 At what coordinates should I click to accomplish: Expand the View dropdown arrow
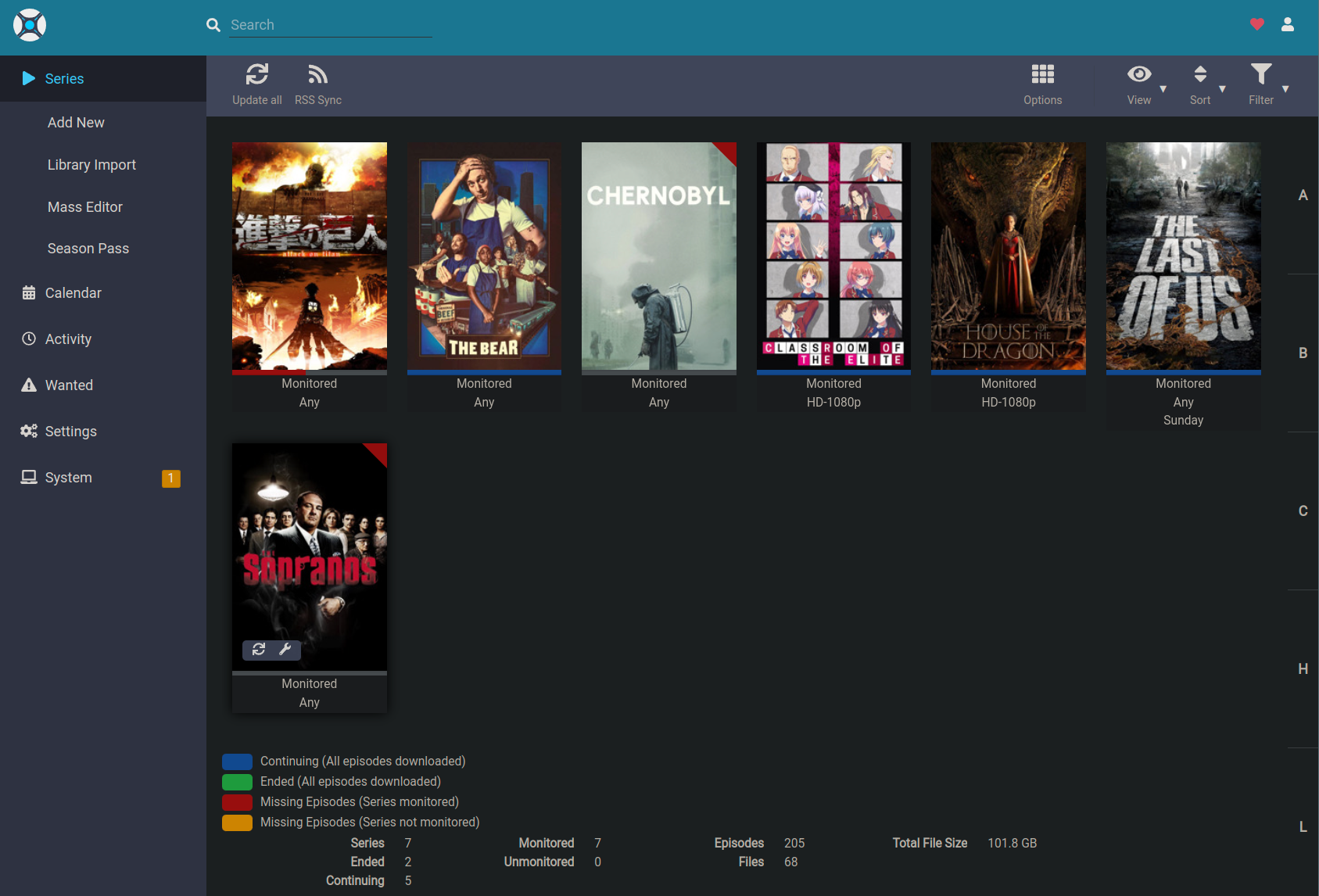pyautogui.click(x=1163, y=89)
